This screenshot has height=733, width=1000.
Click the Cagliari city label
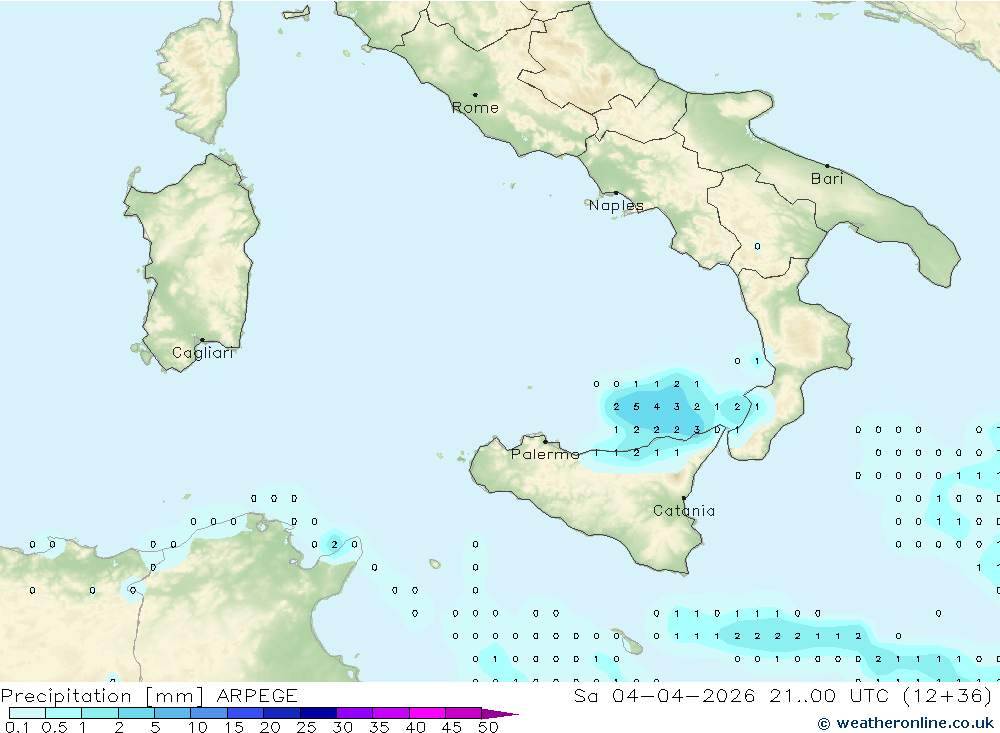(x=203, y=353)
